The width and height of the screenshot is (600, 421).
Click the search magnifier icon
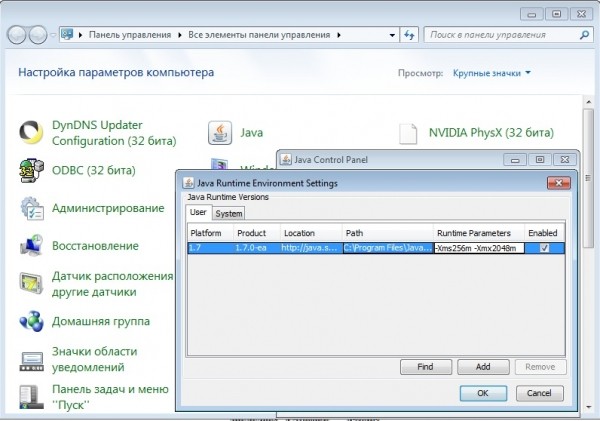pyautogui.click(x=584, y=35)
